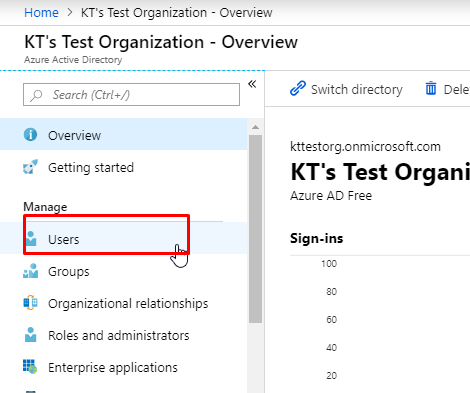Click the Switch directory link icon
This screenshot has width=470, height=393.
[298, 88]
